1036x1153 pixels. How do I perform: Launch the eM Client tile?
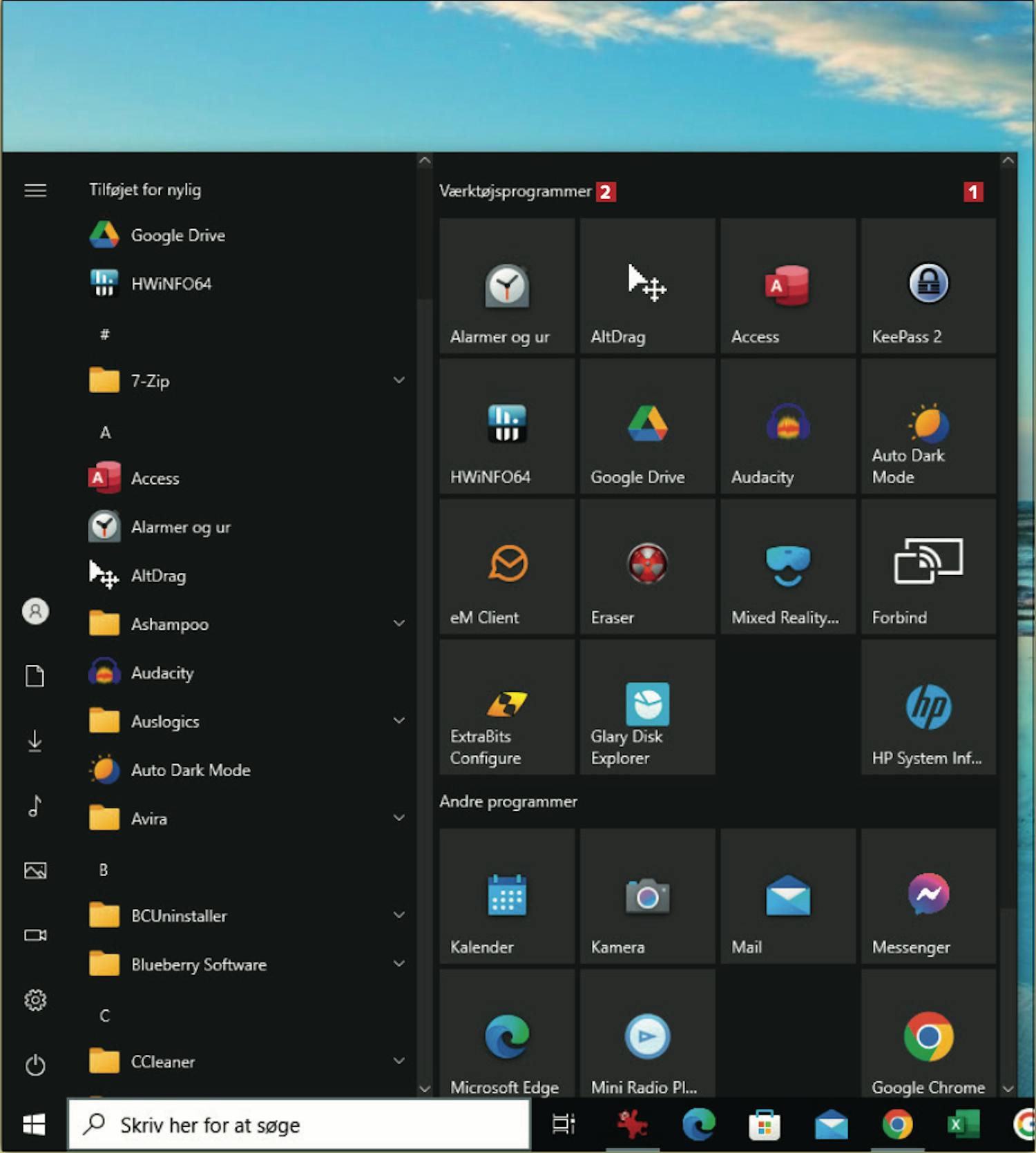(x=507, y=567)
